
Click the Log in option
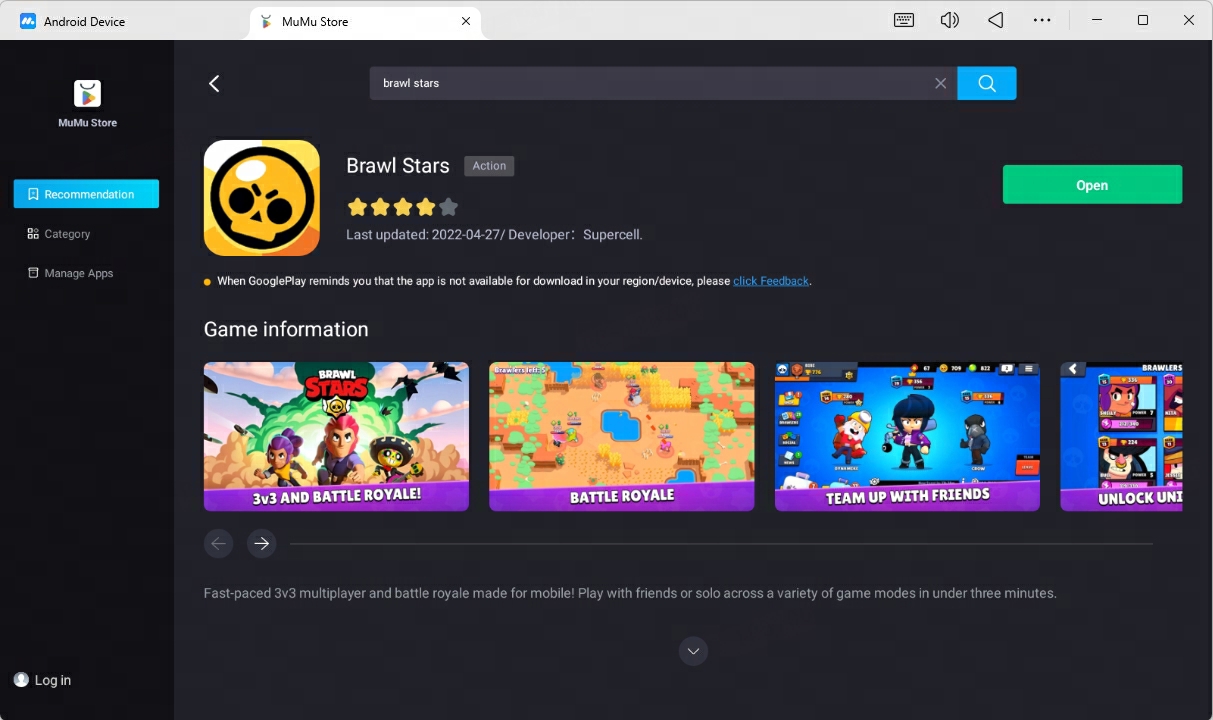pyautogui.click(x=42, y=680)
